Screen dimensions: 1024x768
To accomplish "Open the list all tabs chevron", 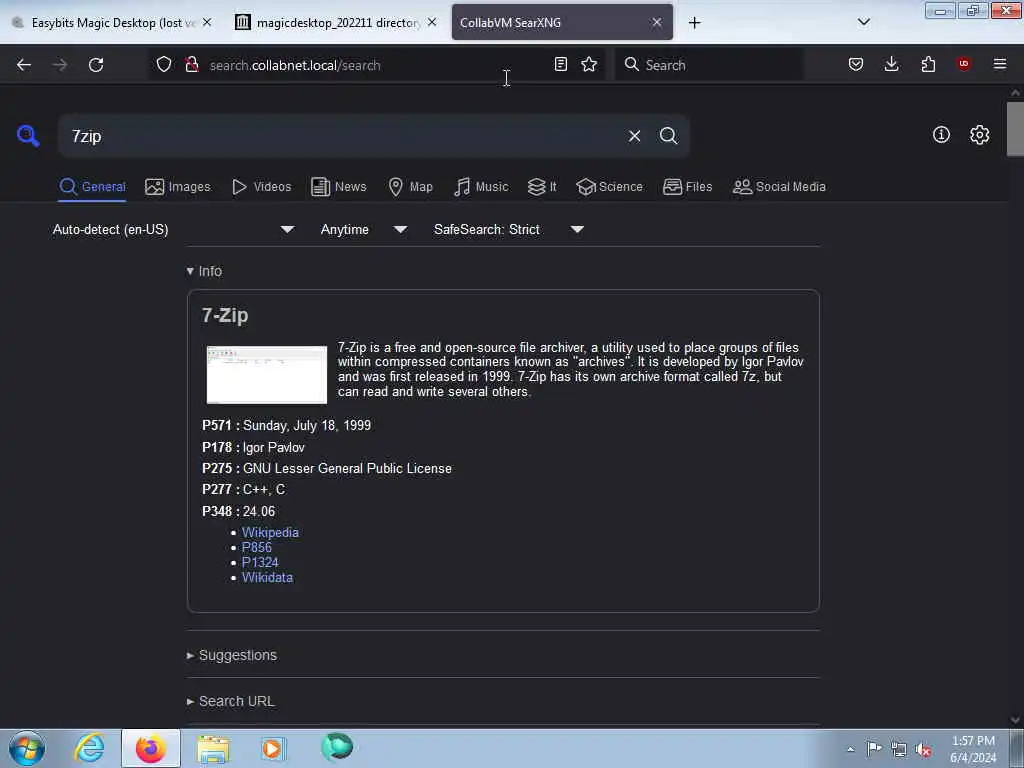I will pos(863,22).
